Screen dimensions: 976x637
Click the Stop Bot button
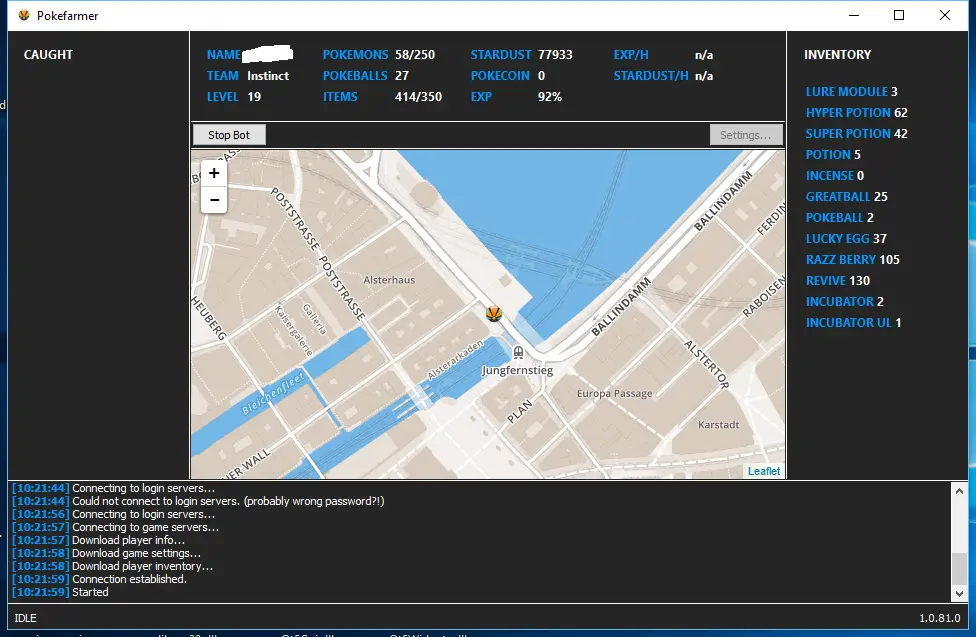click(229, 135)
